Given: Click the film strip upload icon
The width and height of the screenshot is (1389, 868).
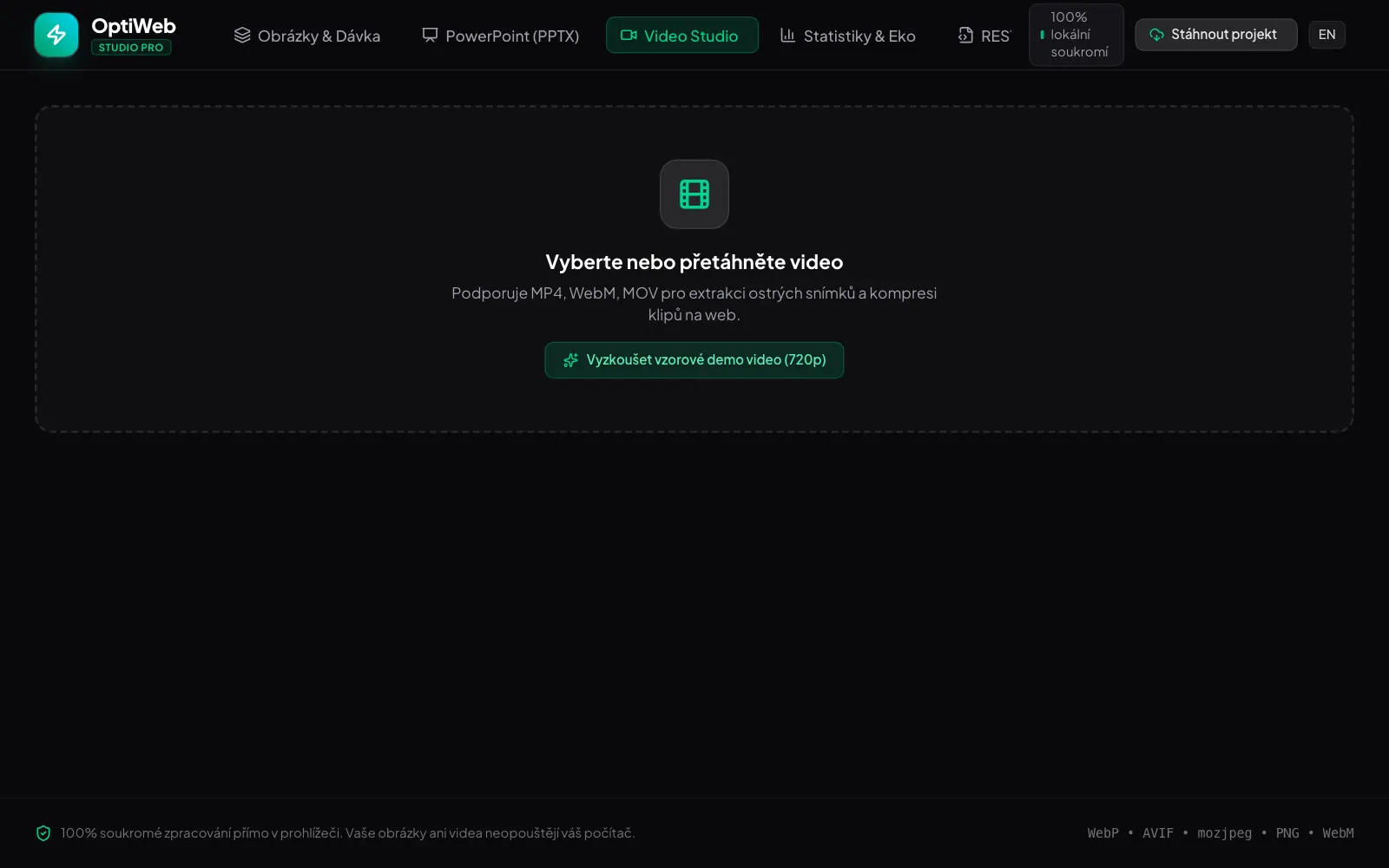Looking at the screenshot, I should pos(694,194).
